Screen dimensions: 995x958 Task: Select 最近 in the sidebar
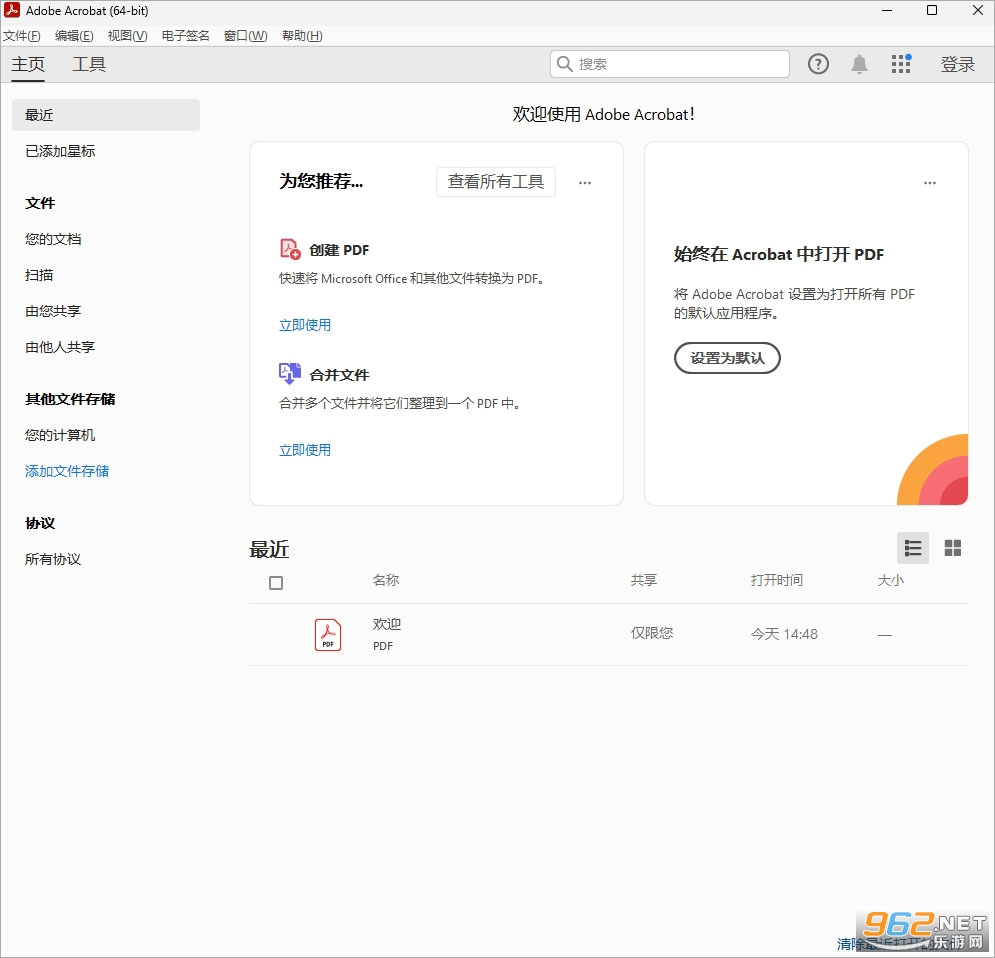[x=106, y=115]
